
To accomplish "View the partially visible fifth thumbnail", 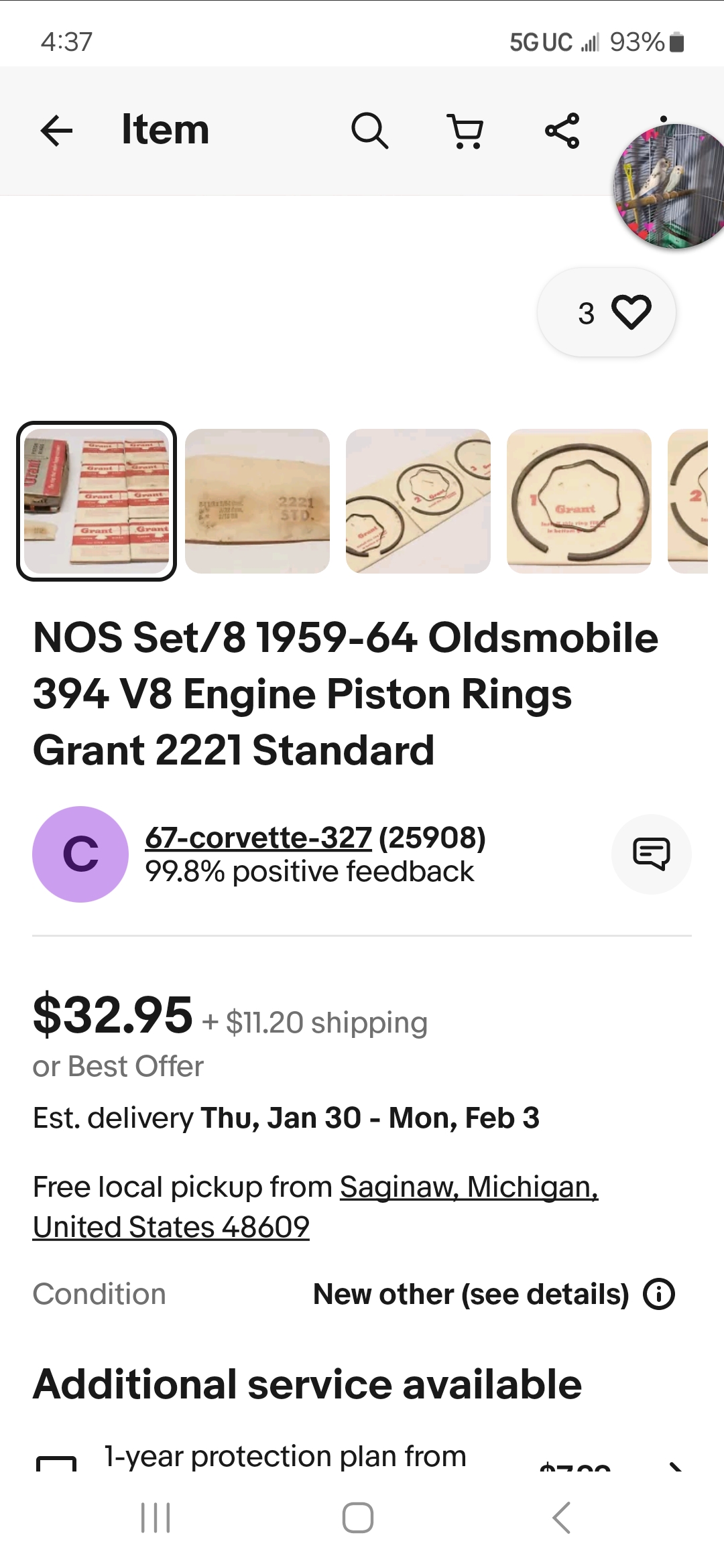I will 689,501.
